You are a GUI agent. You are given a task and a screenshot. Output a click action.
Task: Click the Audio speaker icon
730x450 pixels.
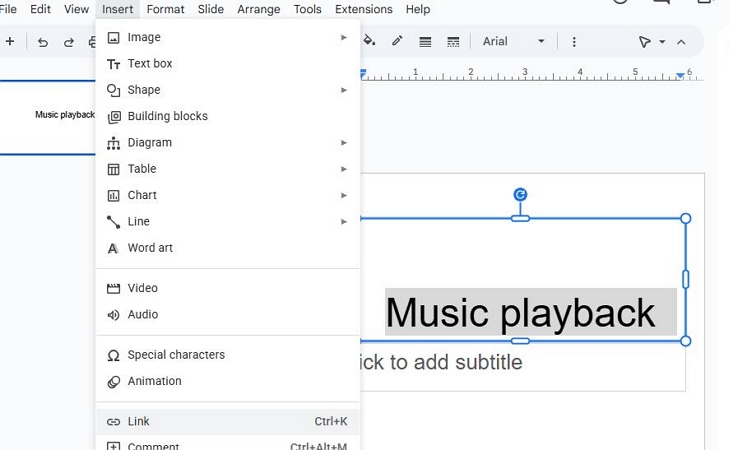coord(114,315)
